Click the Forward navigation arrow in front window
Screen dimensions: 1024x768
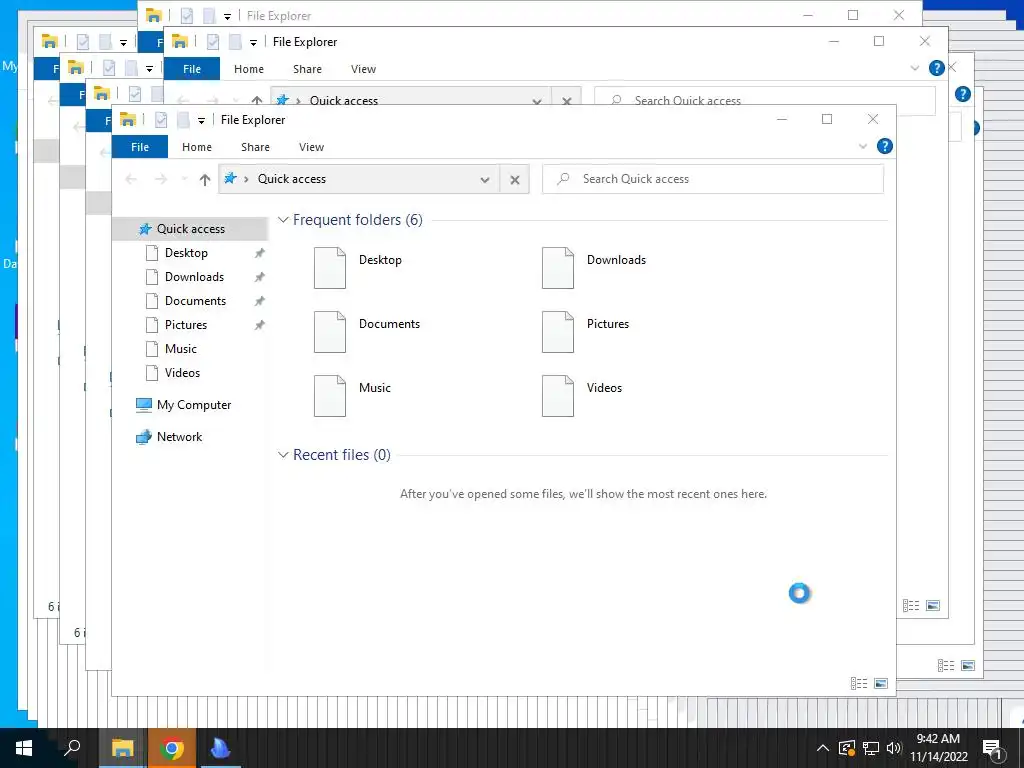click(161, 179)
